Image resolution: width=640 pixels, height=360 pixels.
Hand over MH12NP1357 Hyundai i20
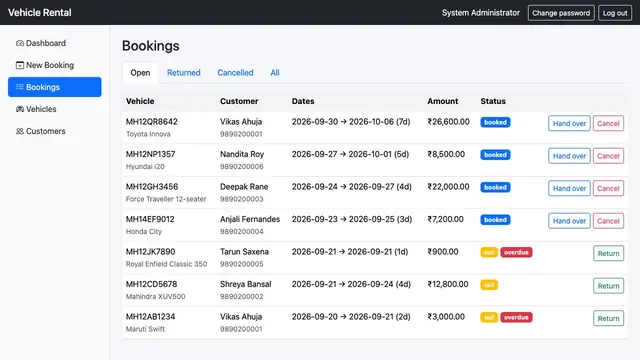click(x=569, y=156)
